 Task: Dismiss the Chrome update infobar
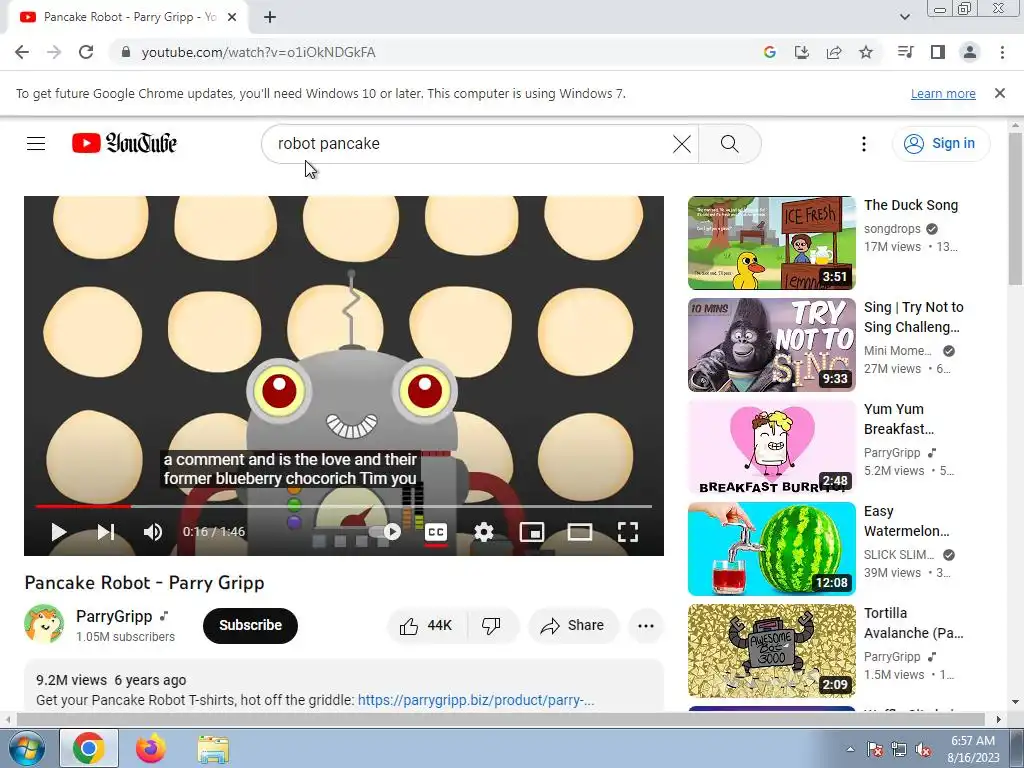coord(1000,93)
